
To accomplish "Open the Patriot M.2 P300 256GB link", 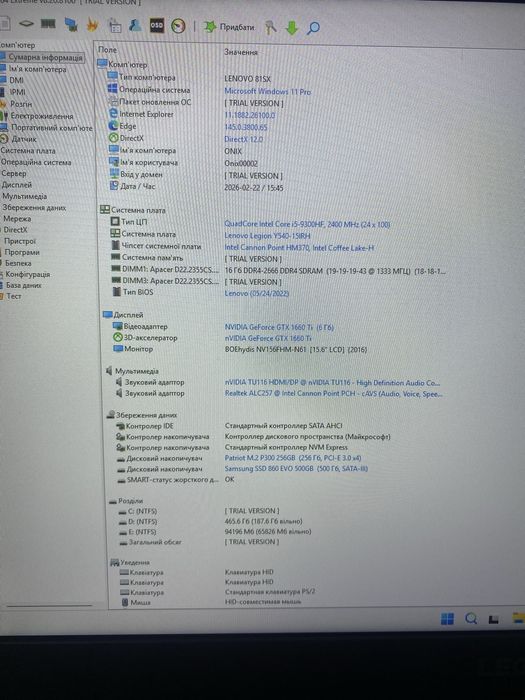I will pyautogui.click(x=293, y=458).
